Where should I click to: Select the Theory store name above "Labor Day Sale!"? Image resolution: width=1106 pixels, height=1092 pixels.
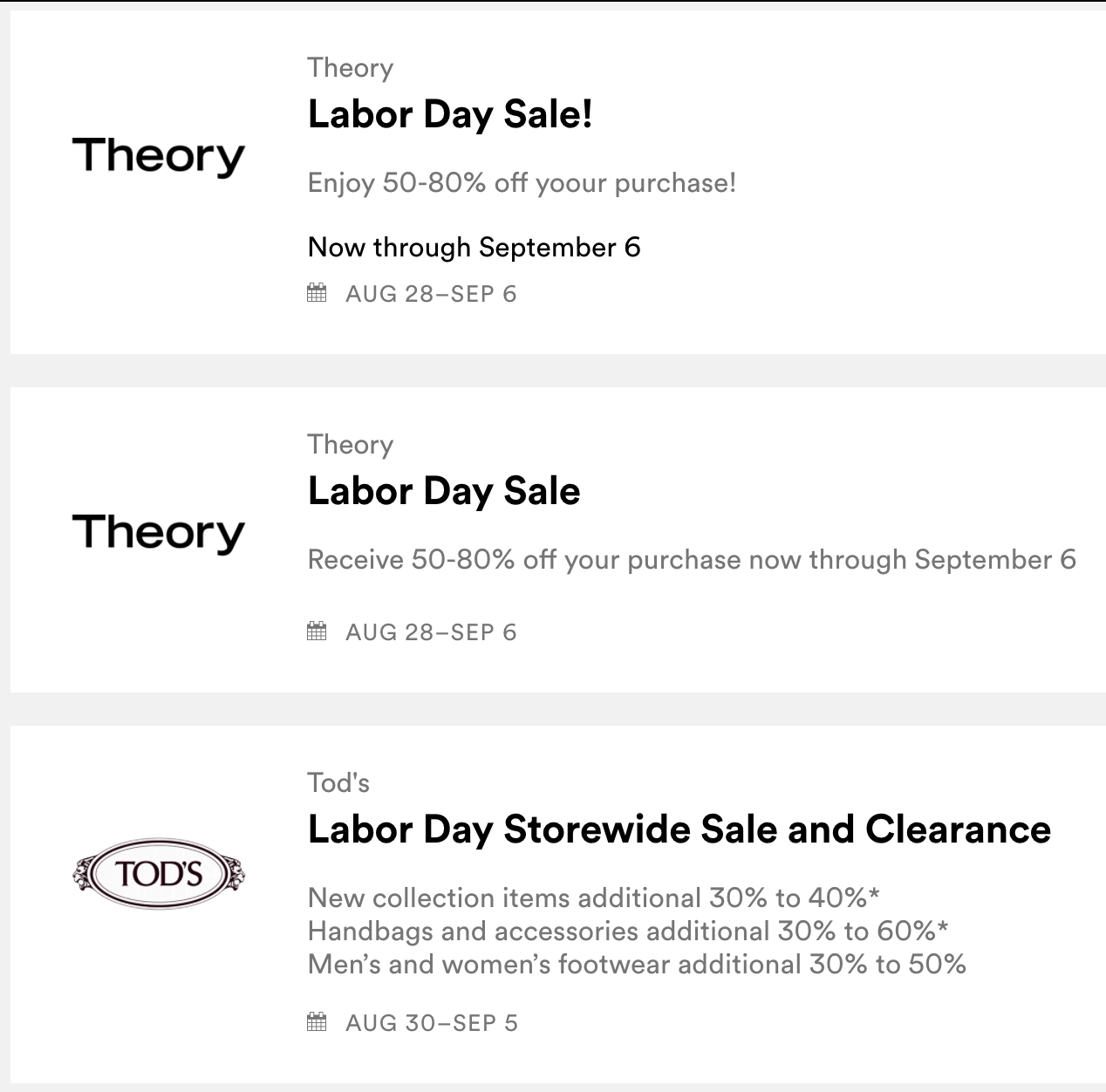pyautogui.click(x=350, y=68)
